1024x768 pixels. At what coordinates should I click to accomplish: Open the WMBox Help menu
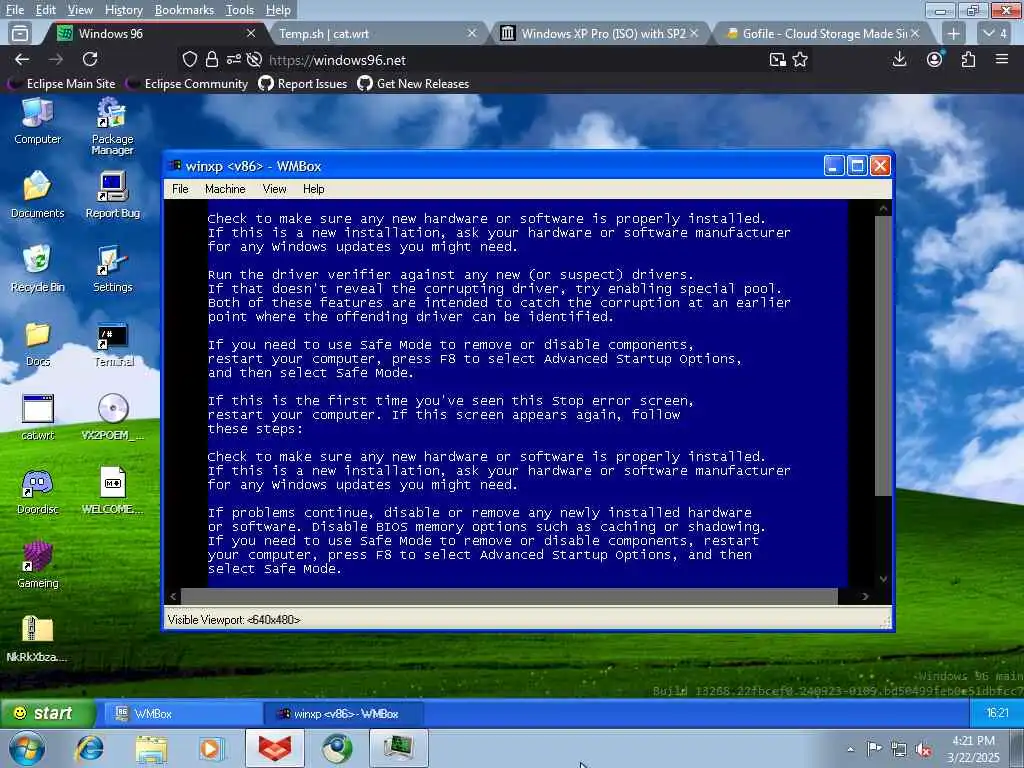(x=313, y=189)
